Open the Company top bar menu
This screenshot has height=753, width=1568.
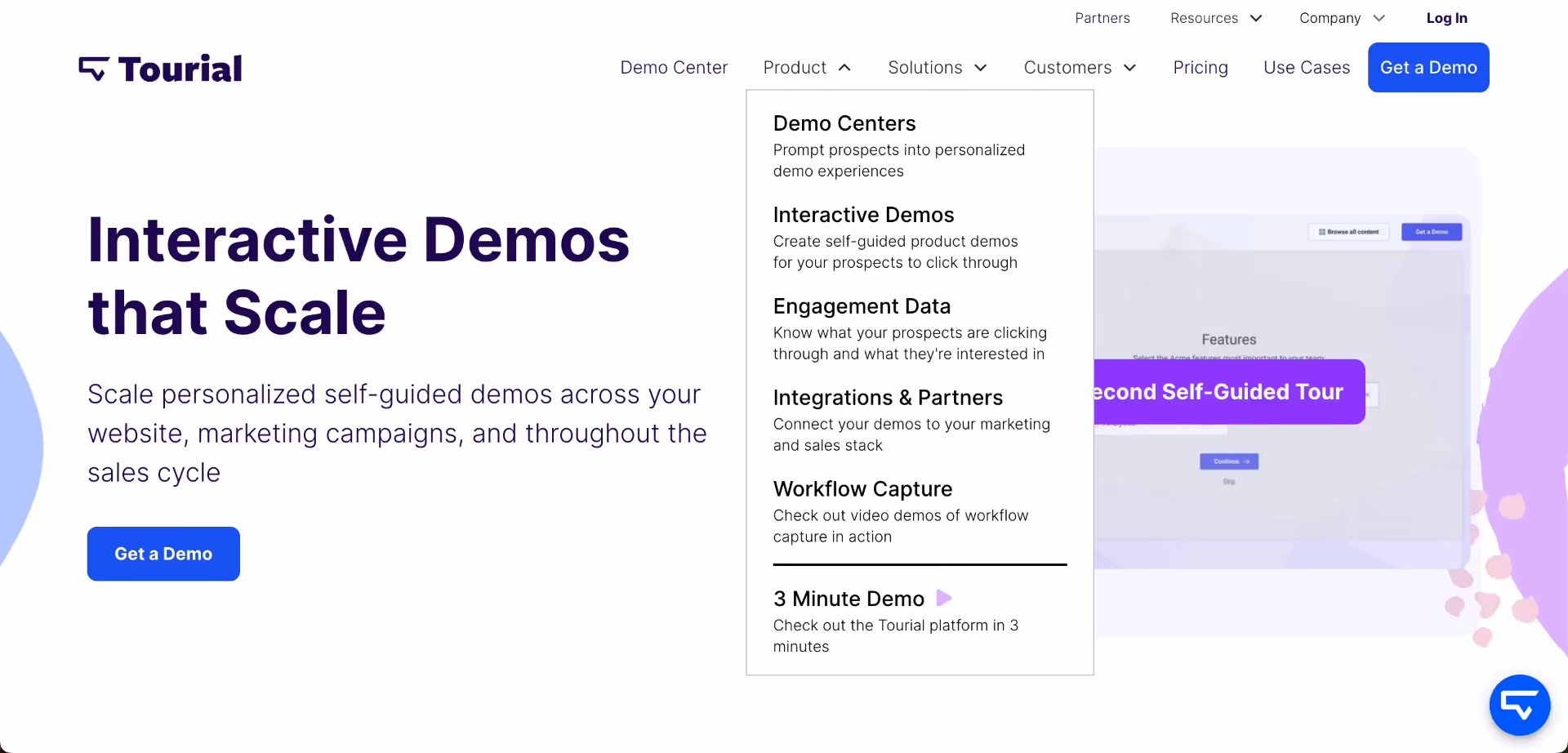coord(1330,18)
